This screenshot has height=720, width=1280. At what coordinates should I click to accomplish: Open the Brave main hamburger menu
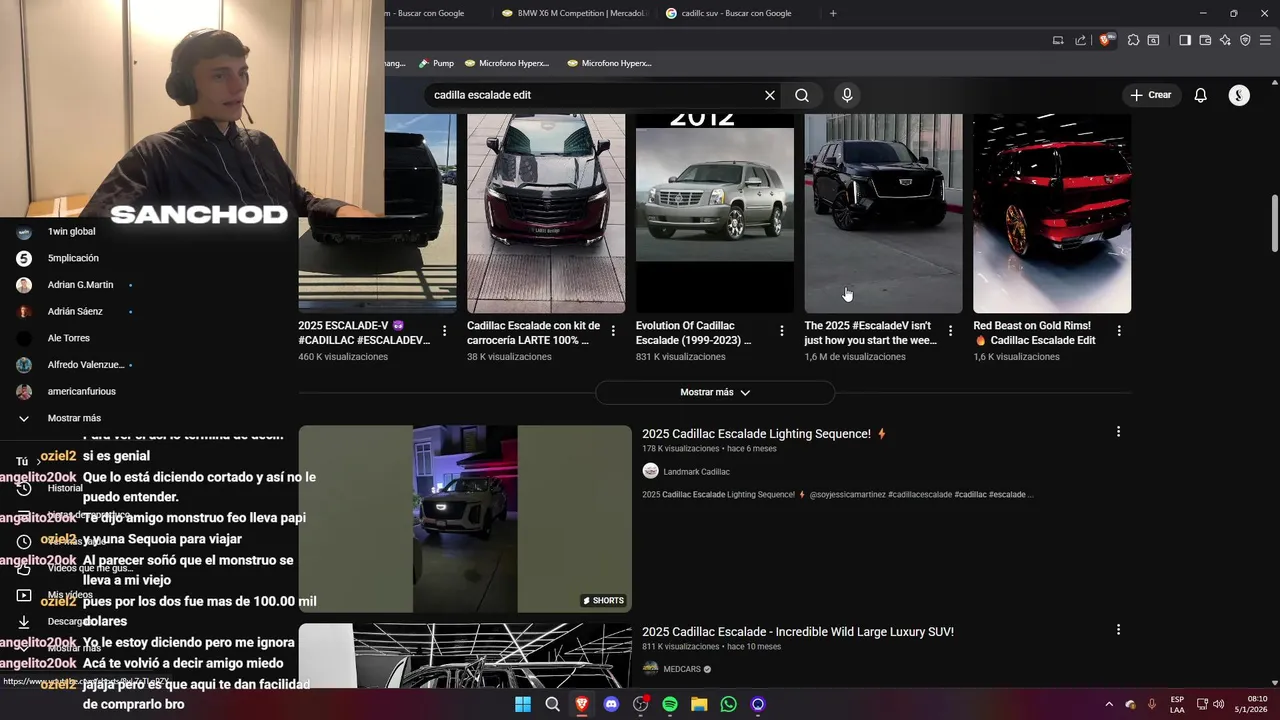pos(1265,40)
